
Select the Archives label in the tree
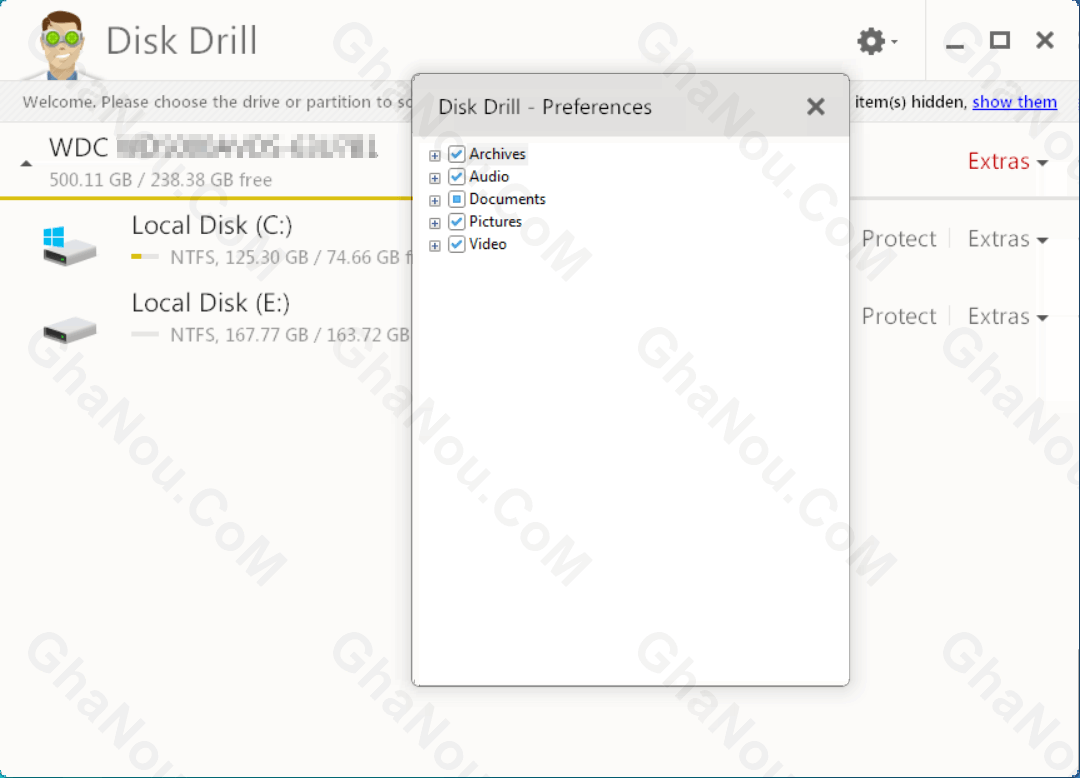point(497,154)
